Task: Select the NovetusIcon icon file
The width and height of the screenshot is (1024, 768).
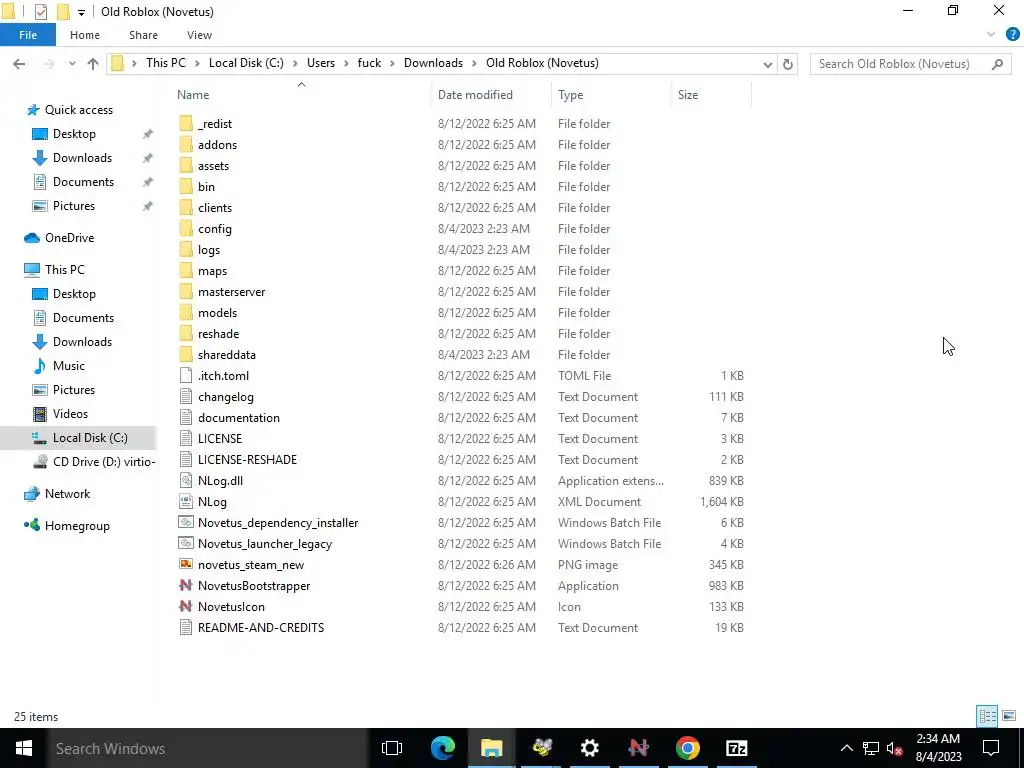Action: [x=186, y=607]
